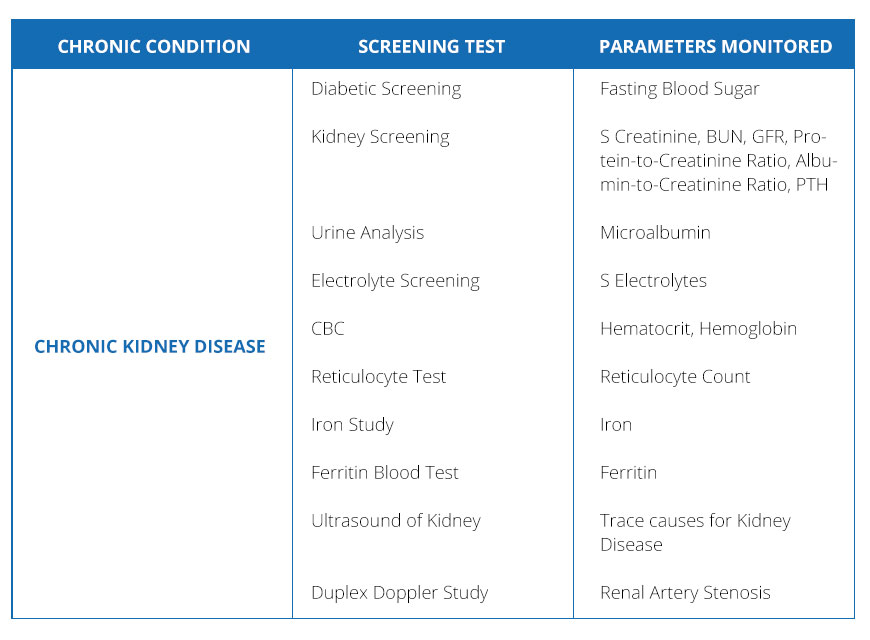Click the Iron Study entry
The width and height of the screenshot is (870, 640).
[352, 424]
